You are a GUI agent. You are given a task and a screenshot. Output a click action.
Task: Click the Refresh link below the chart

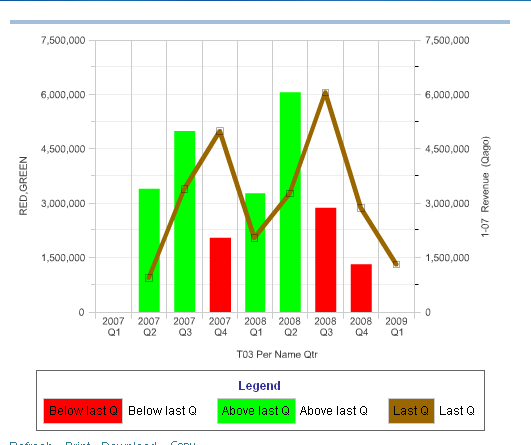[x=30, y=443]
